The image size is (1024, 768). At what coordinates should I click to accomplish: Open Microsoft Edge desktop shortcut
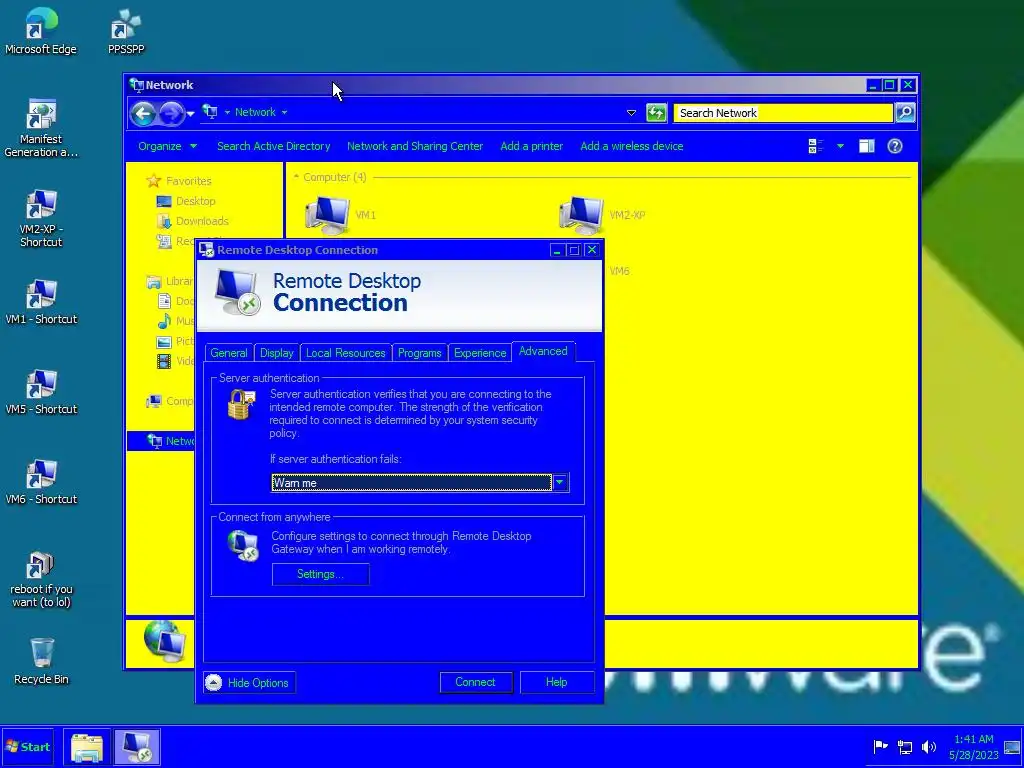[x=40, y=30]
